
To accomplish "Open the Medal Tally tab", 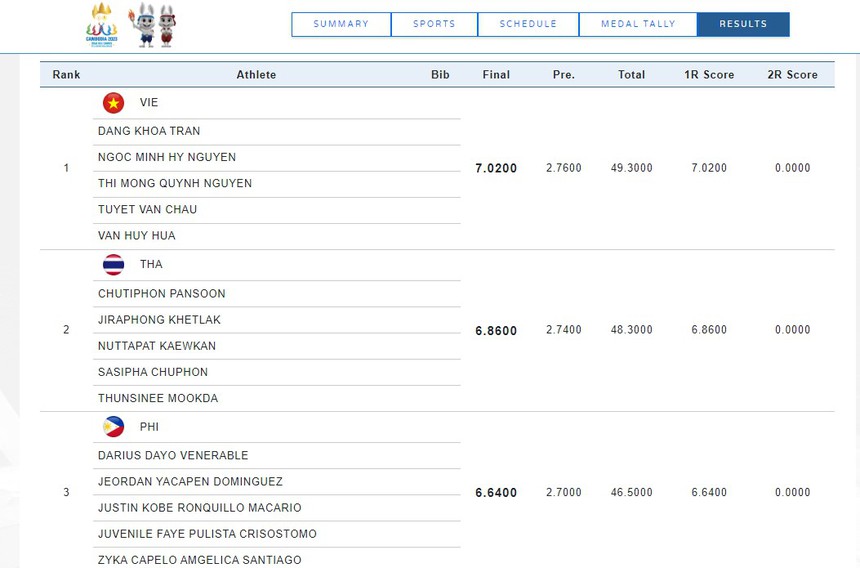I will point(638,24).
